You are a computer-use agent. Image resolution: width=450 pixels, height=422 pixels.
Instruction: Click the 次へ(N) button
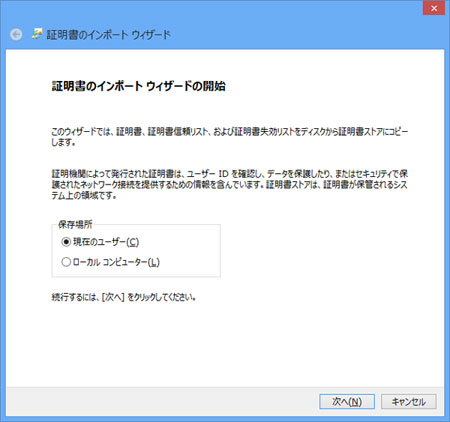coord(347,402)
